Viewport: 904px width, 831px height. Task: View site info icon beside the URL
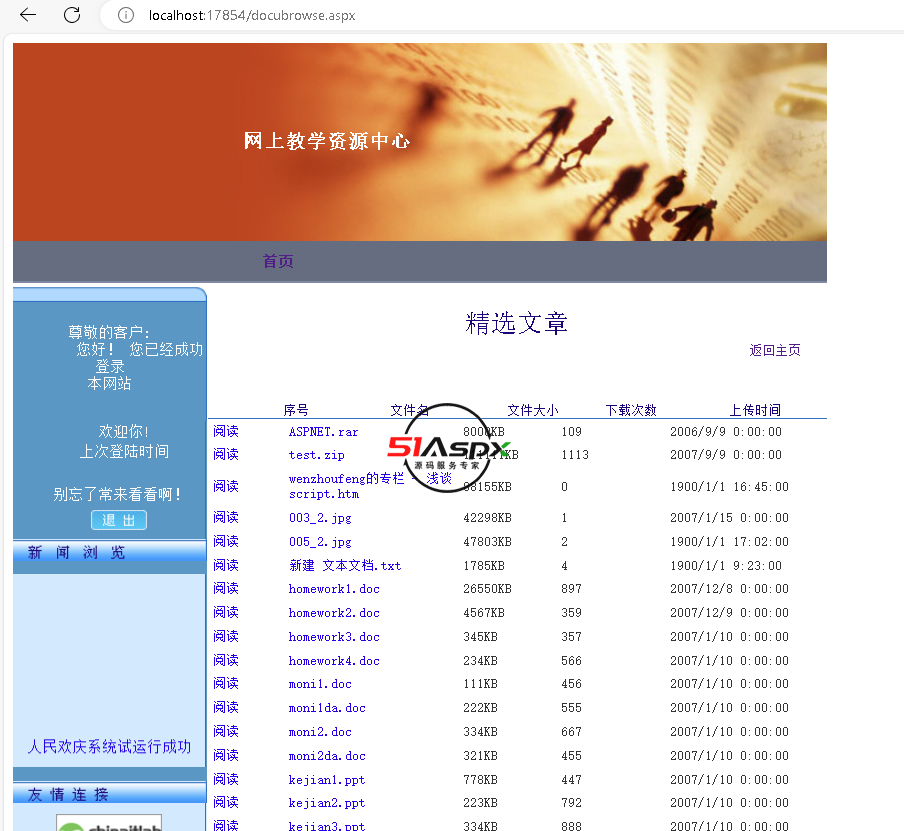(126, 15)
